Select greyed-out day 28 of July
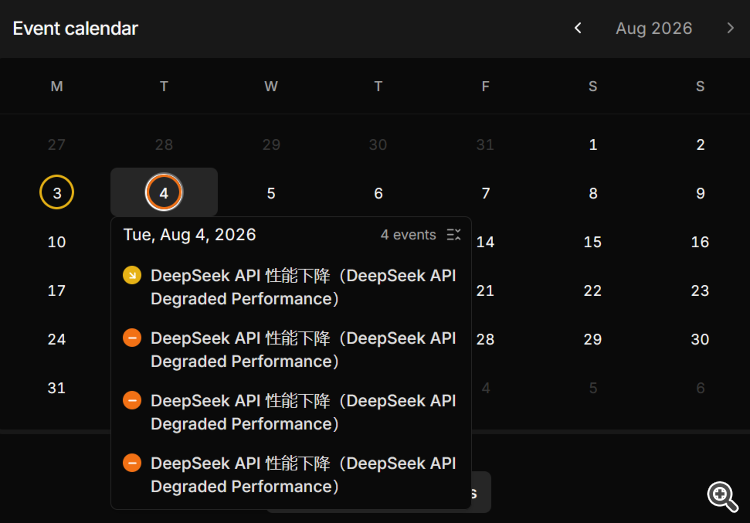This screenshot has width=750, height=523. point(164,145)
